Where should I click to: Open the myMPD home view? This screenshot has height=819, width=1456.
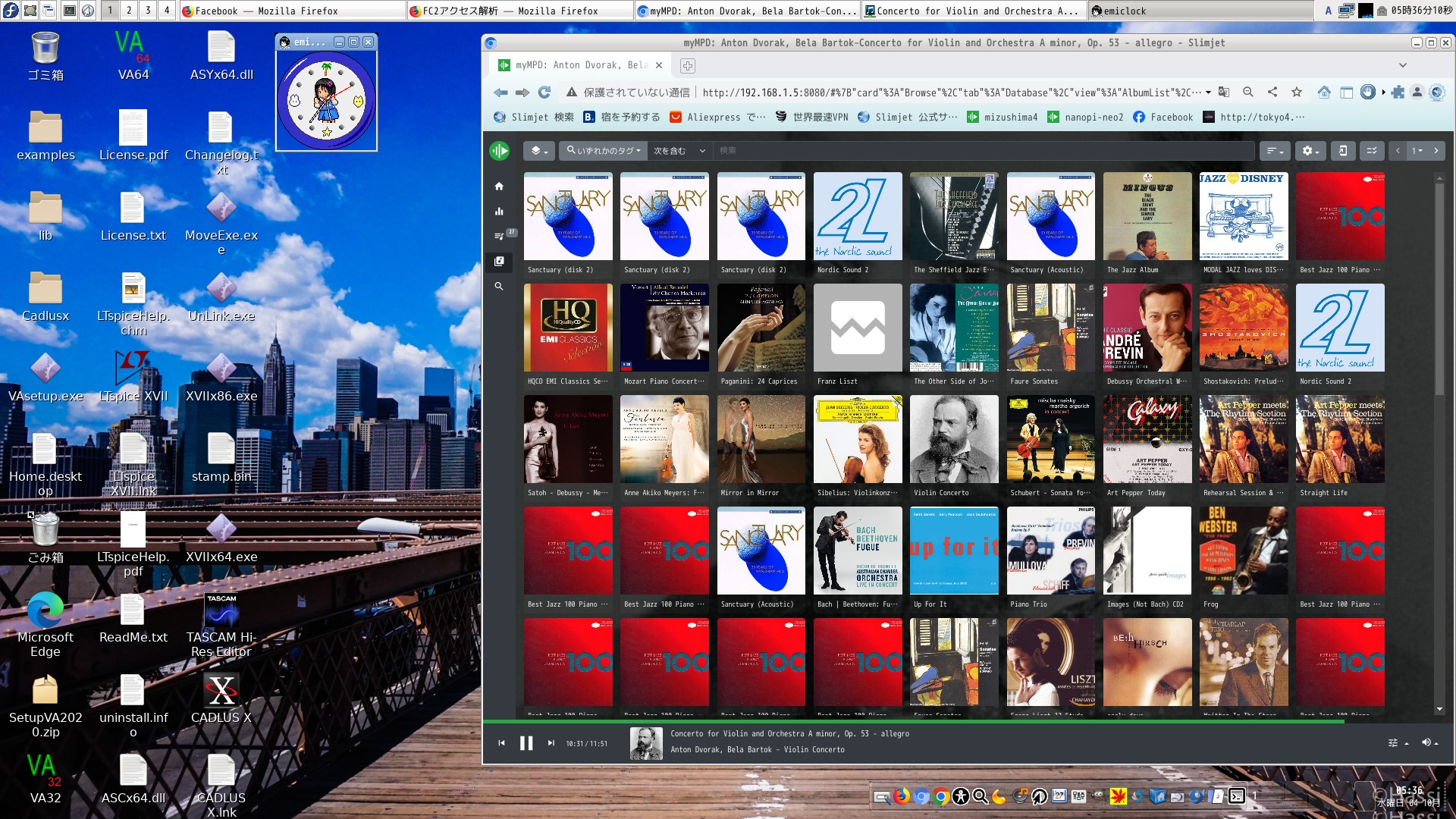point(499,186)
